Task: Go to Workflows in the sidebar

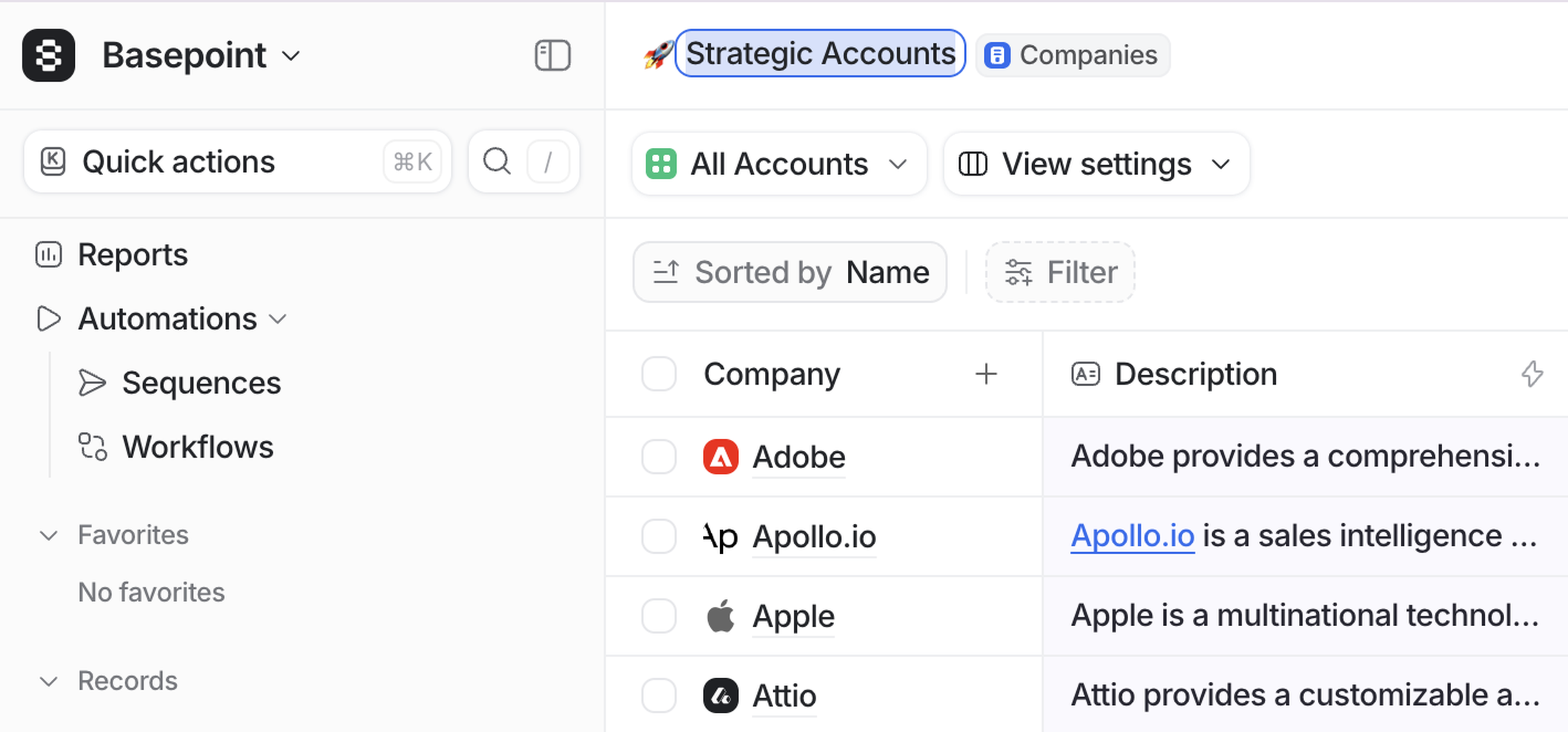Action: coord(197,447)
